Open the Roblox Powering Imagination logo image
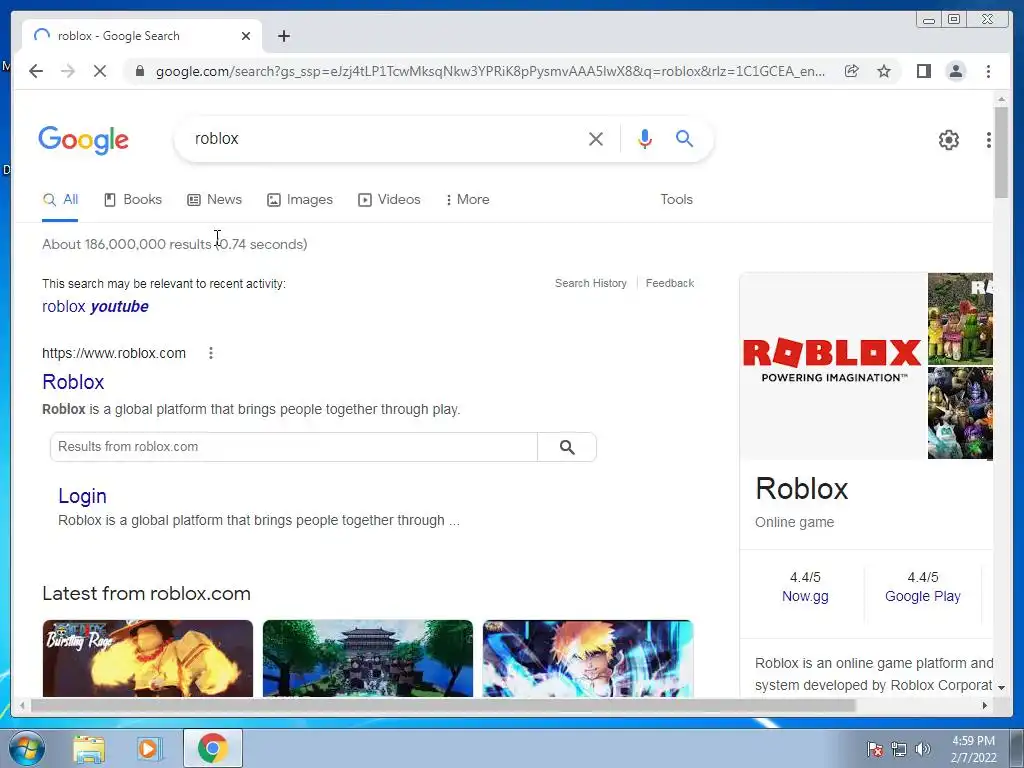Image resolution: width=1024 pixels, height=768 pixels. pyautogui.click(x=833, y=366)
